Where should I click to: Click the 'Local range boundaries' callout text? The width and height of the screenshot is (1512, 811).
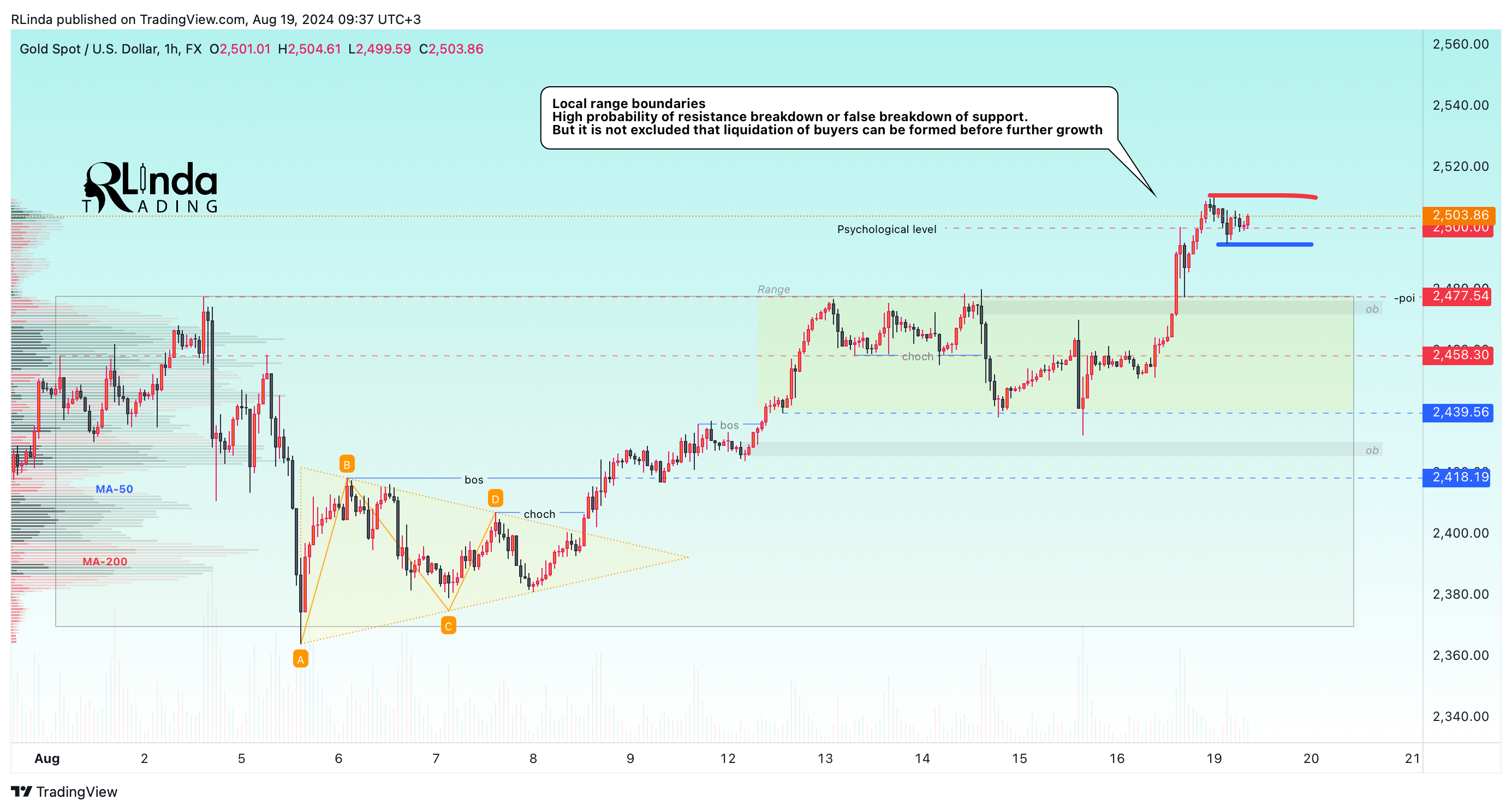point(629,103)
